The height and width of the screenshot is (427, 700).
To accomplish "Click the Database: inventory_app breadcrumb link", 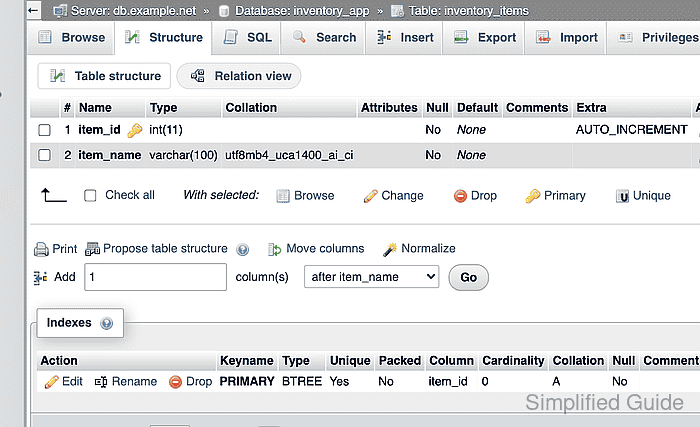I will click(x=302, y=11).
